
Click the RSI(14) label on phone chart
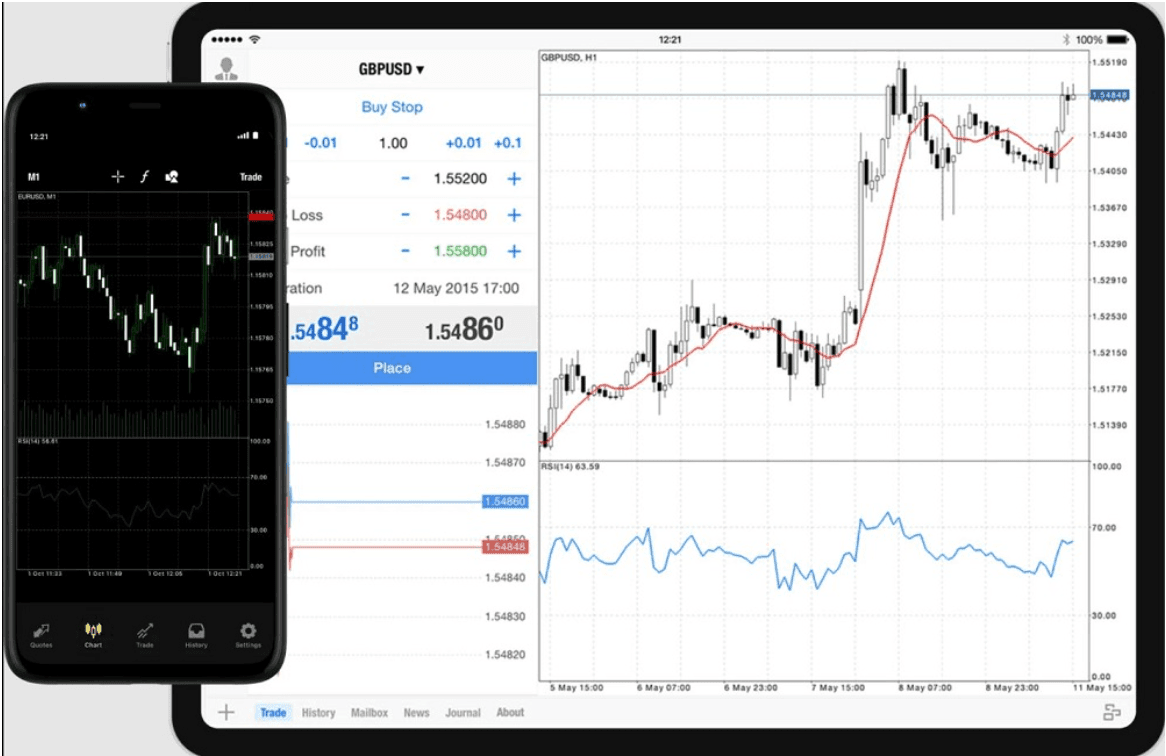point(38,441)
